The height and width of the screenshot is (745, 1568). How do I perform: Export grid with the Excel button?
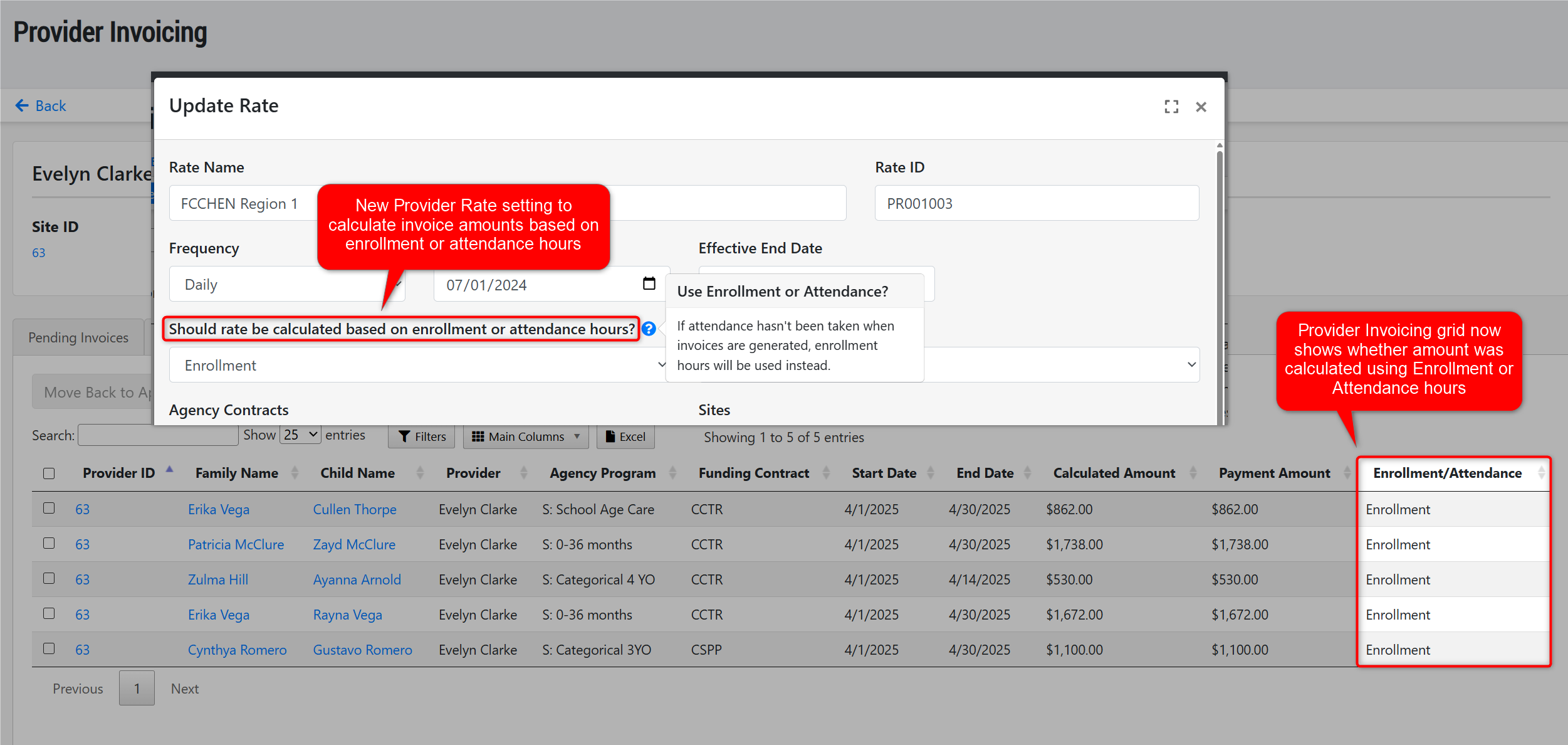tap(625, 436)
